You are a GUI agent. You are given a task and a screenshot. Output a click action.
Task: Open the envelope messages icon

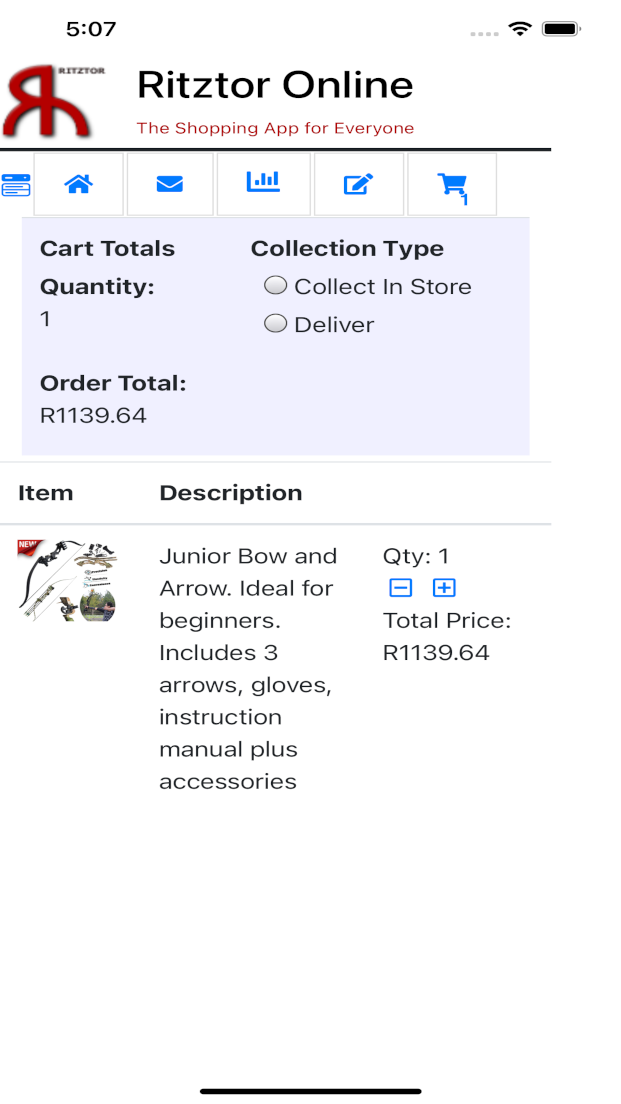pos(169,184)
